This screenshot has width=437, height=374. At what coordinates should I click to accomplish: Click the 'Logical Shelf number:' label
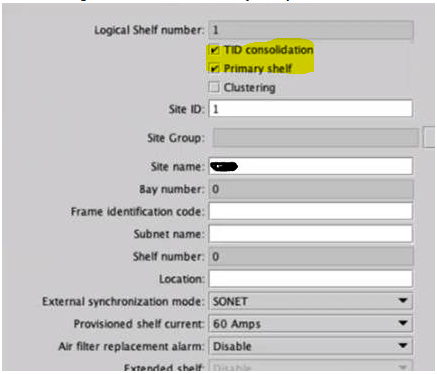pos(149,30)
